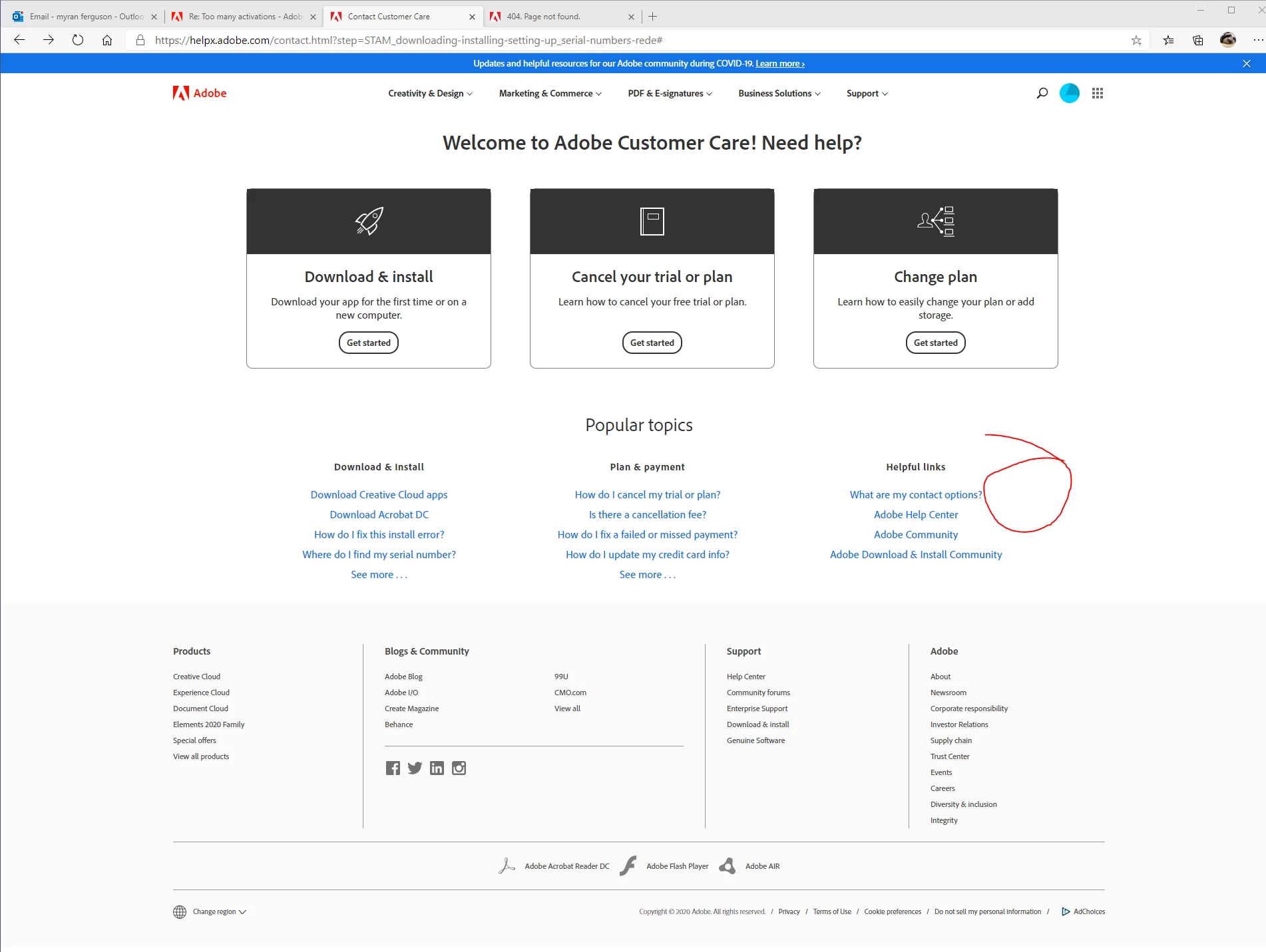
Task: Open Is there a cancellation fee link
Action: [648, 514]
